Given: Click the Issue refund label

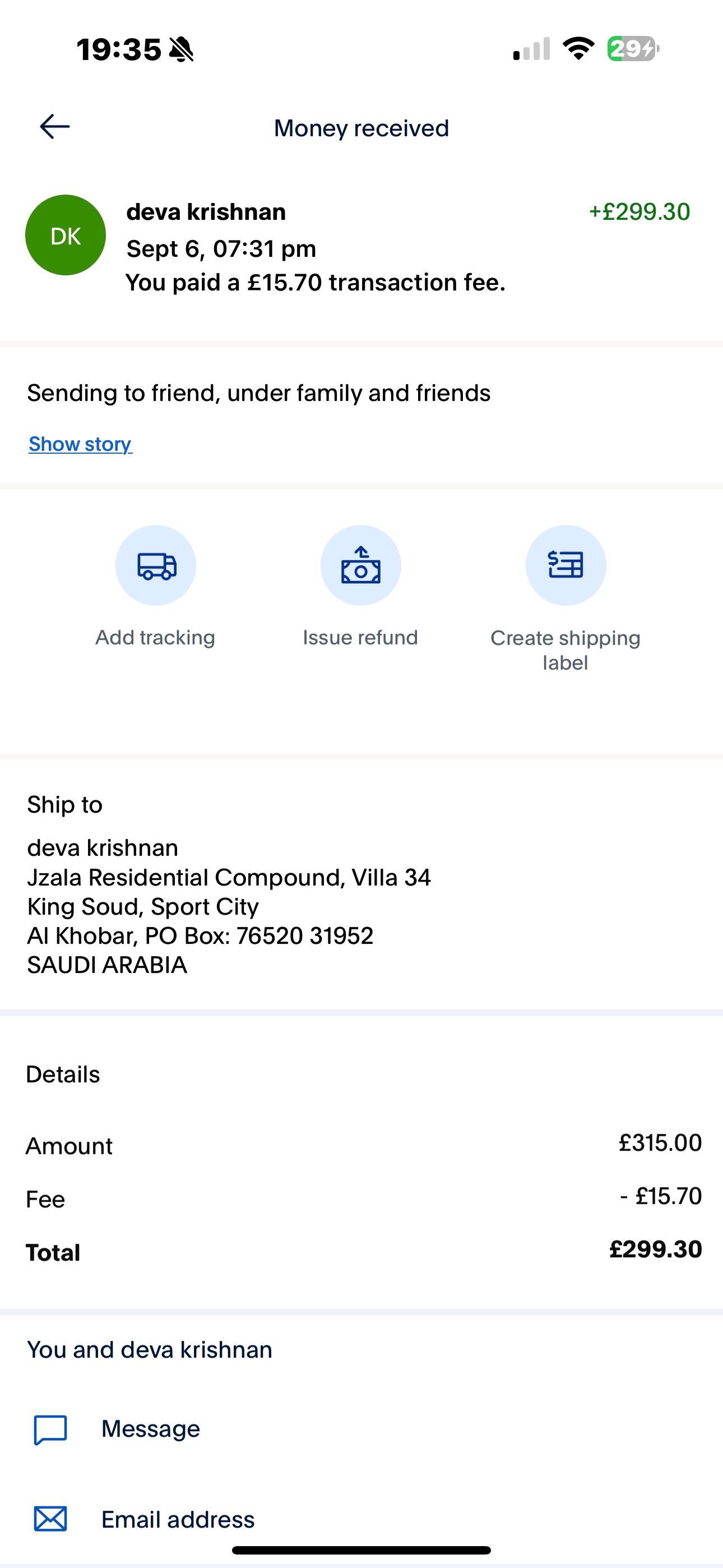Looking at the screenshot, I should 360,637.
